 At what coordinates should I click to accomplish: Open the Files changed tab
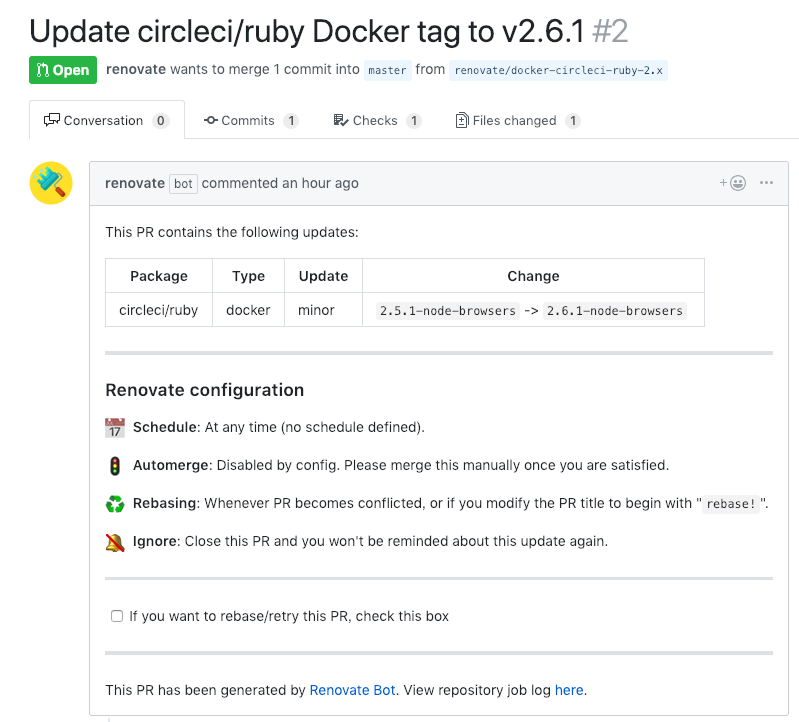[518, 120]
